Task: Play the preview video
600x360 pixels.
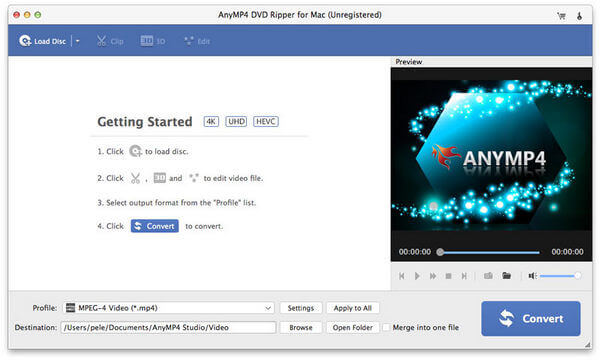Action: coord(417,276)
